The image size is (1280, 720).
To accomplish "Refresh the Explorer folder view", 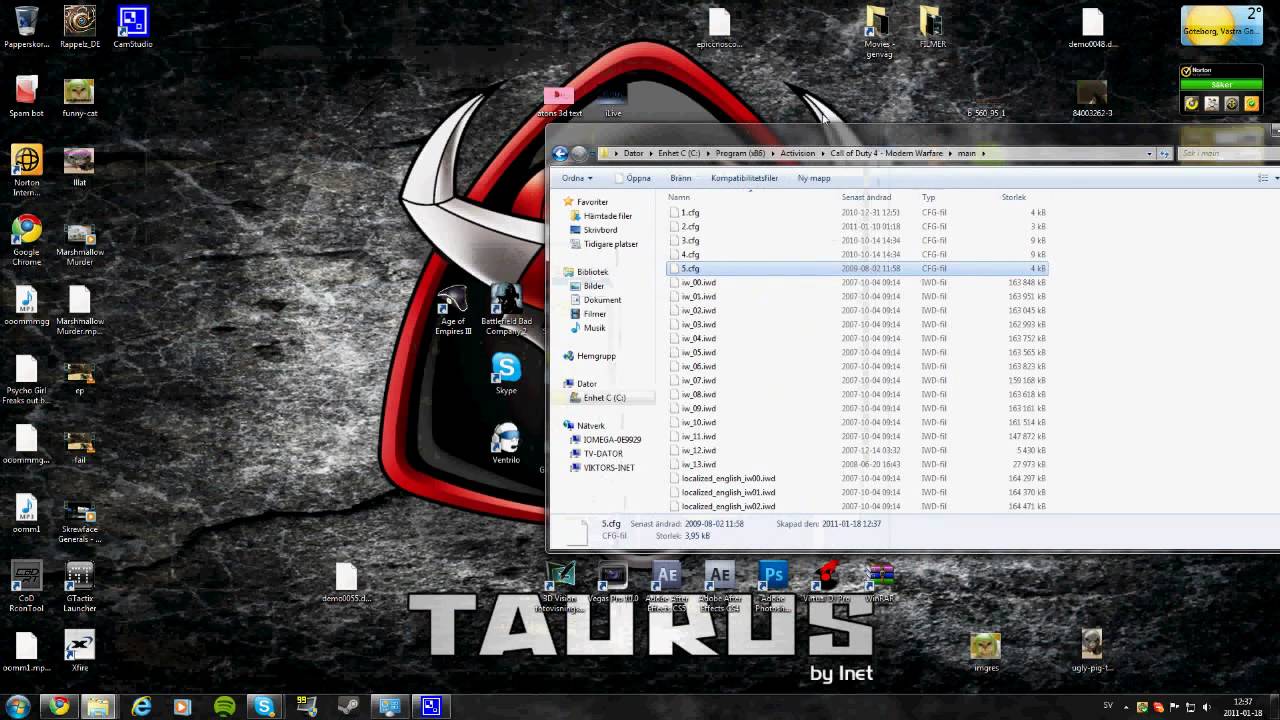I will (x=1164, y=153).
